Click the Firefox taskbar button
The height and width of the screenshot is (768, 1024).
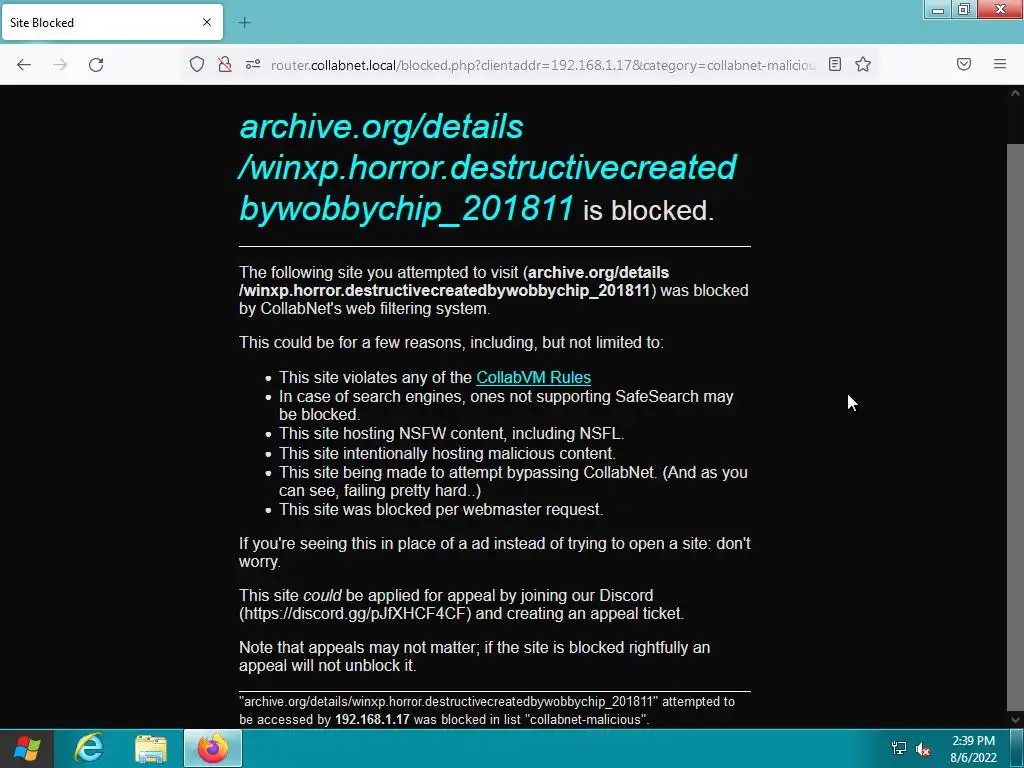[x=213, y=748]
